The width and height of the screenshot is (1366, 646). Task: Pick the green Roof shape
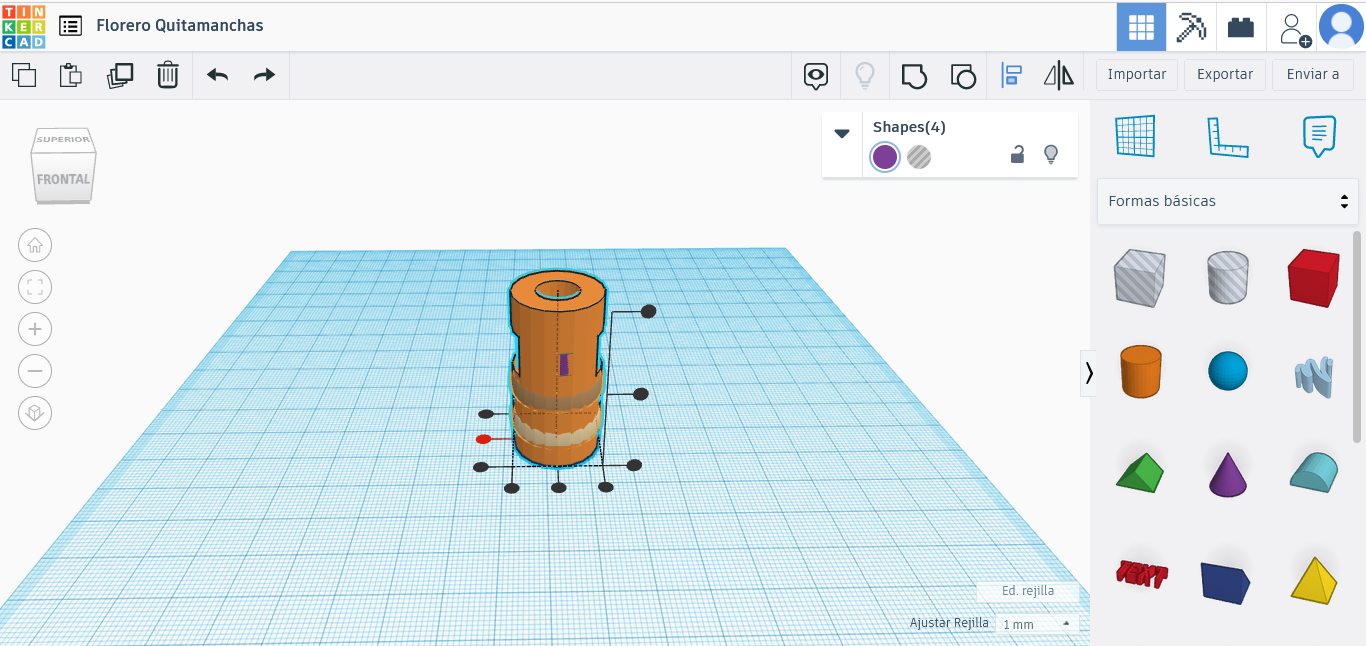tap(1140, 472)
